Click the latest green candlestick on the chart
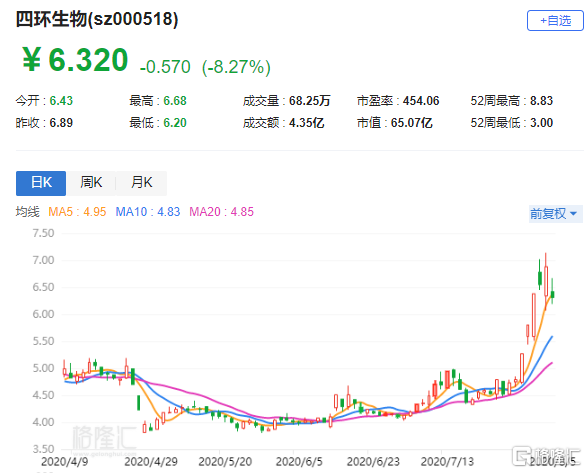 point(552,294)
